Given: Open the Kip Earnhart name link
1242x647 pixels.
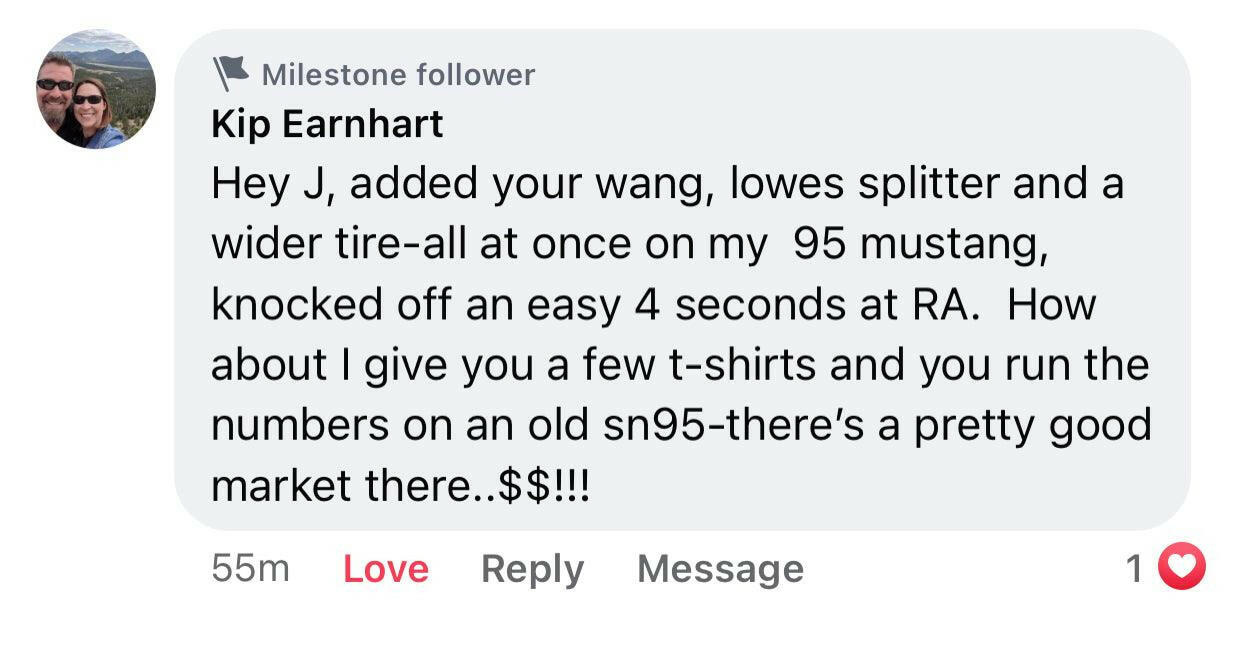Looking at the screenshot, I should click(x=327, y=124).
